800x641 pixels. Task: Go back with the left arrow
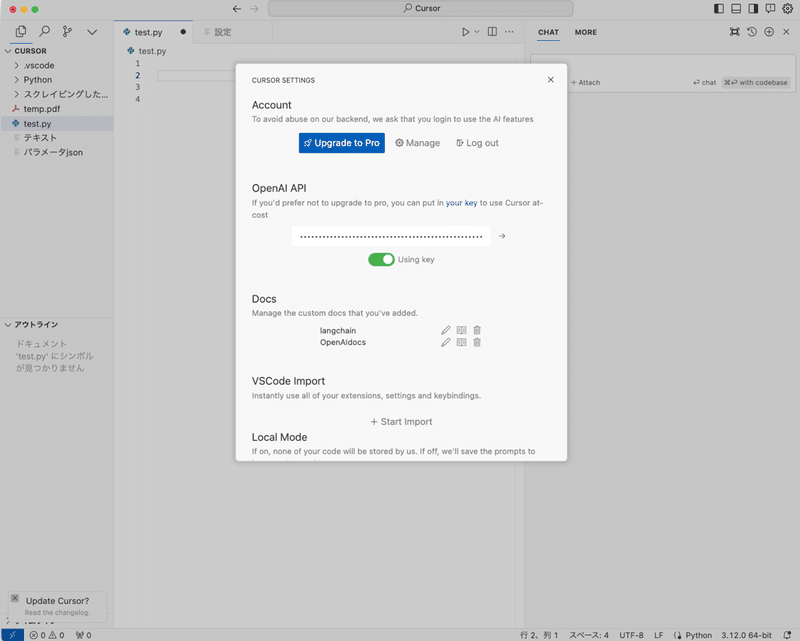[x=237, y=9]
